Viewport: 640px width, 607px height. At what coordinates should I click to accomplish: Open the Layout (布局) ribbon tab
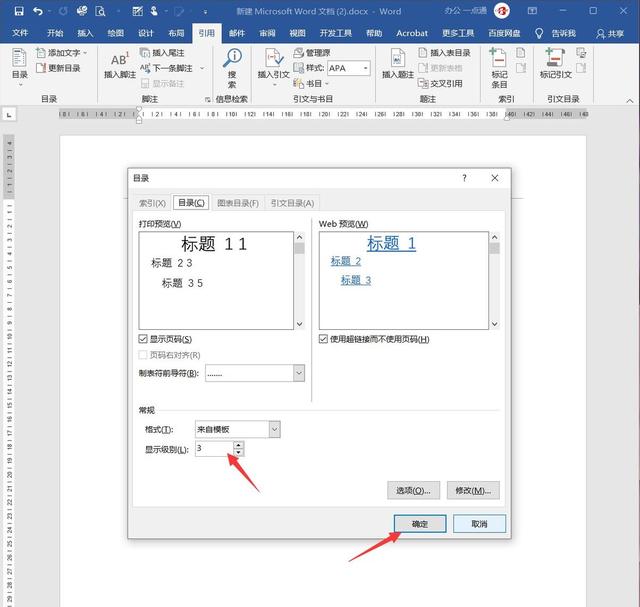tap(176, 33)
